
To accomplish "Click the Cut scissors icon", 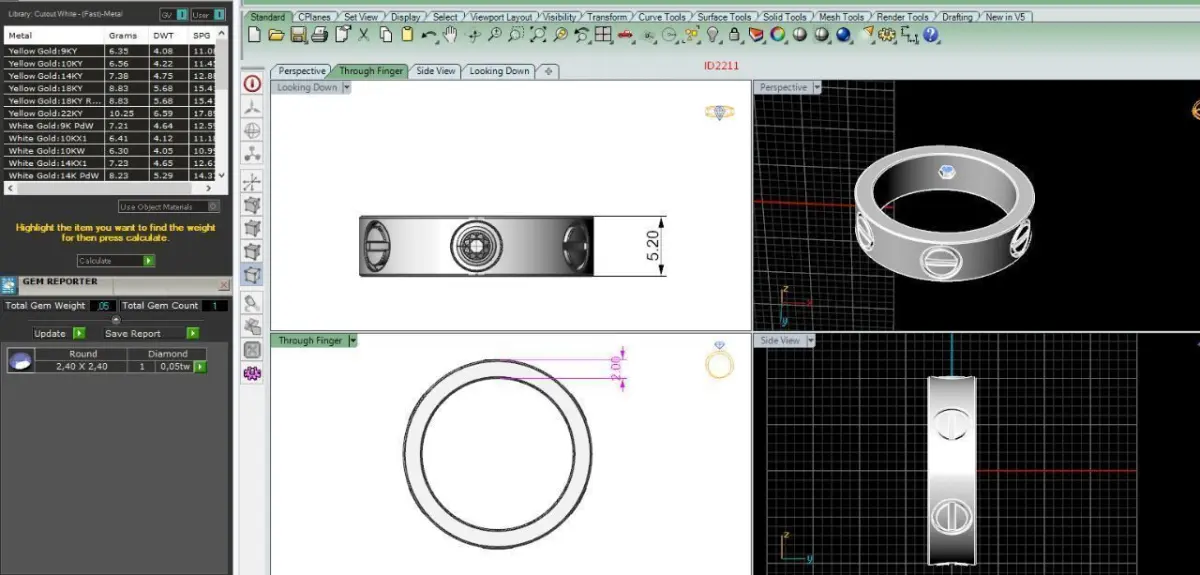I will coord(364,34).
